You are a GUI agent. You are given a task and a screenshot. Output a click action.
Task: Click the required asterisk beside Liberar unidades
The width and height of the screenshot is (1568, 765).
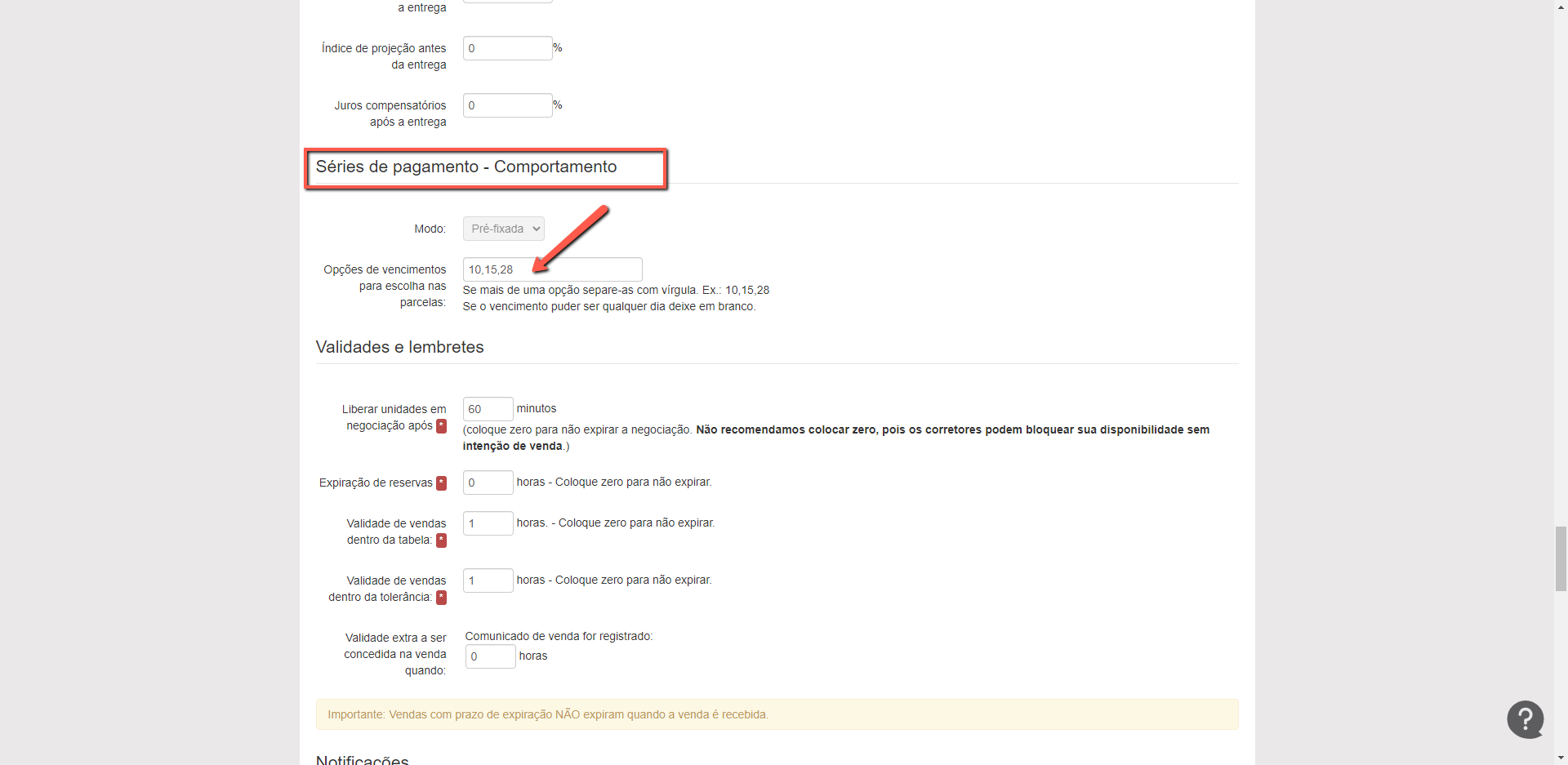[x=441, y=426]
